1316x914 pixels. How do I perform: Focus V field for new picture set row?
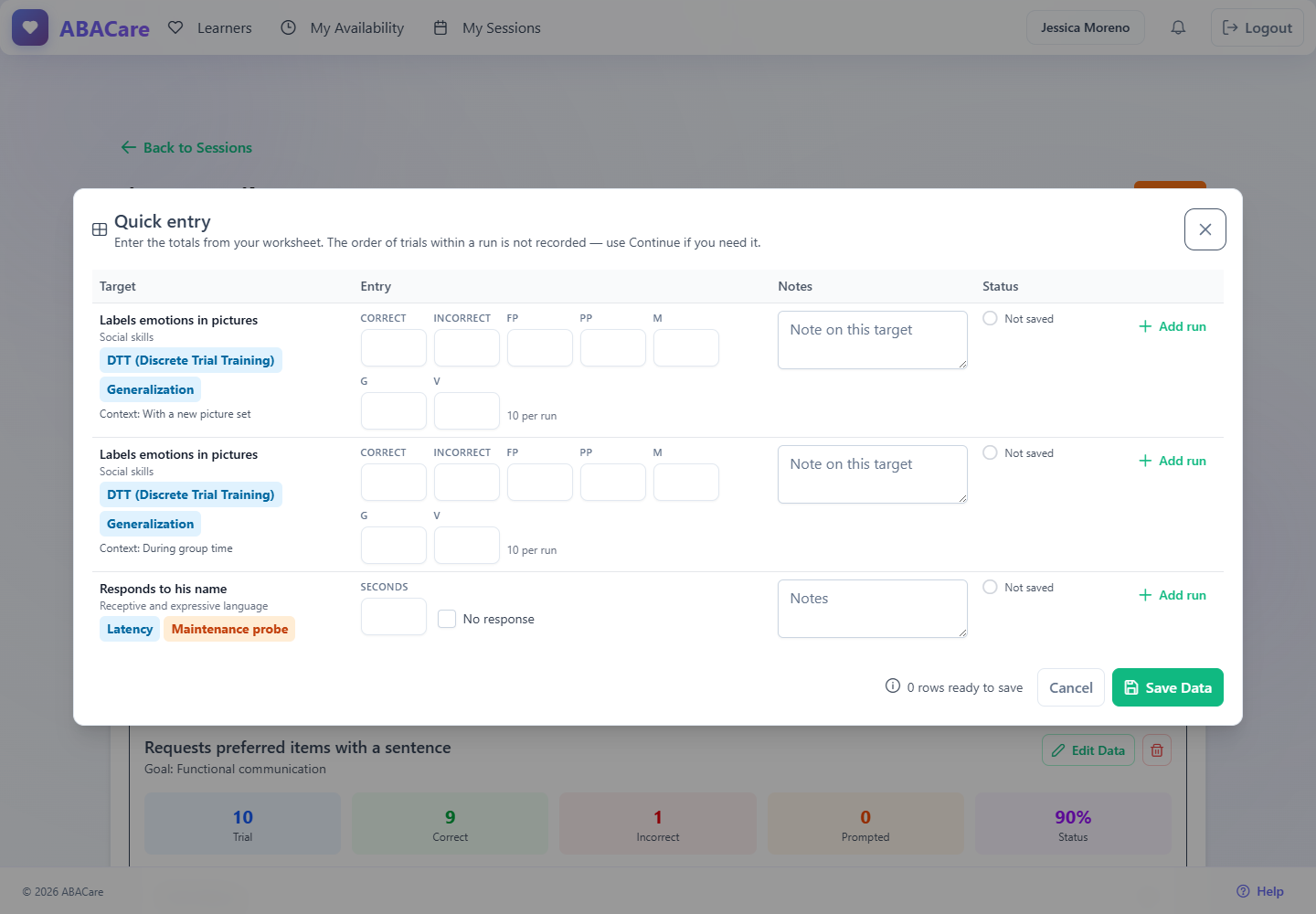point(467,411)
